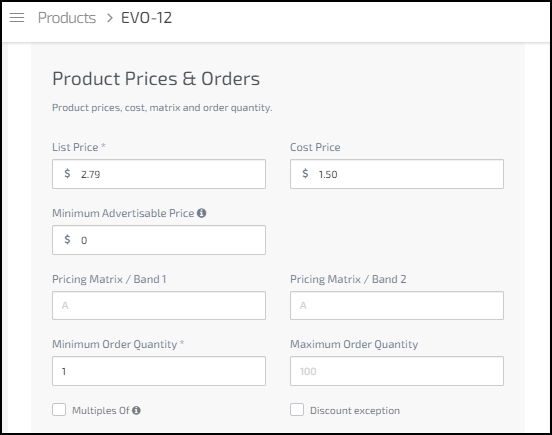Click the Pricing Matrix Band 2 field
This screenshot has width=552, height=435.
tap(397, 305)
